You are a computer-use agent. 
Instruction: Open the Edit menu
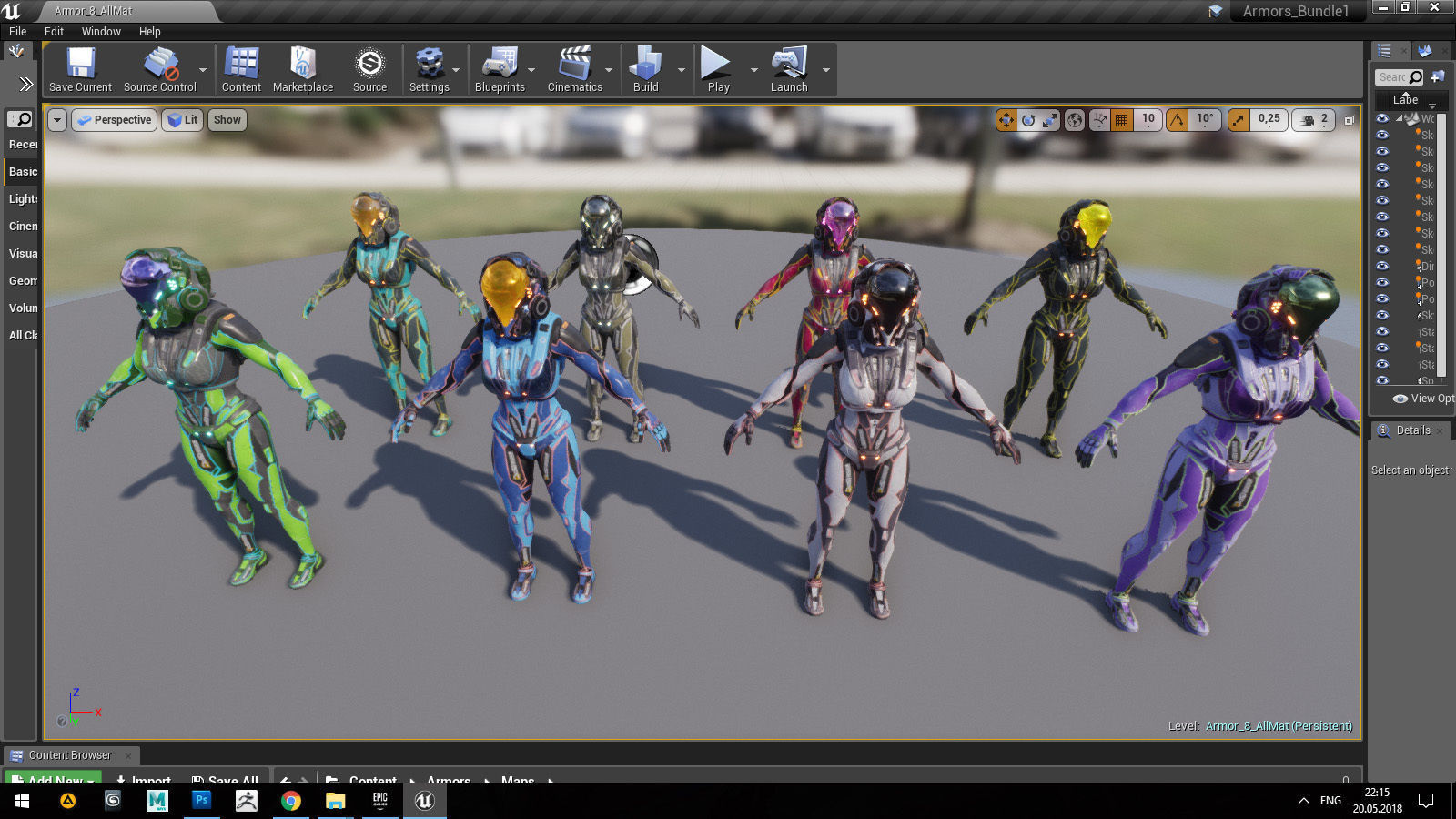[54, 31]
